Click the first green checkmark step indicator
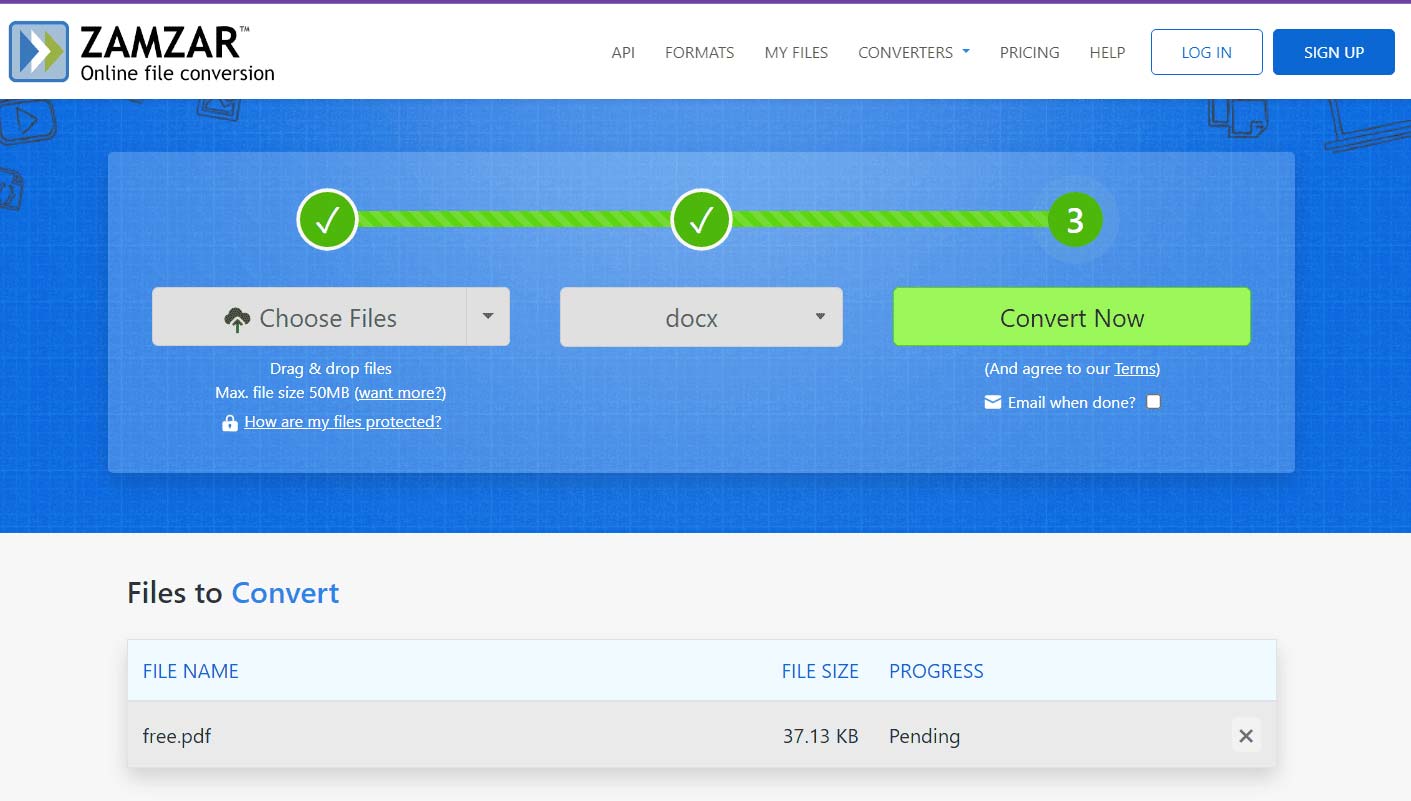 pos(327,219)
